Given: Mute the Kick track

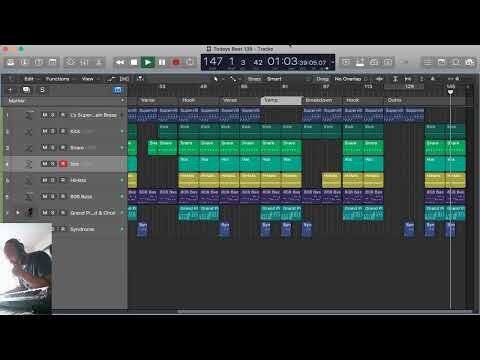Looking at the screenshot, I should (45, 131).
